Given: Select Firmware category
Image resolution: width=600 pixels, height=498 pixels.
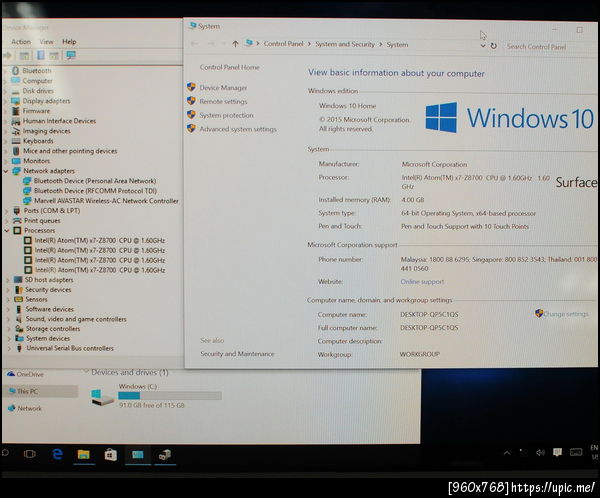Looking at the screenshot, I should (36, 111).
